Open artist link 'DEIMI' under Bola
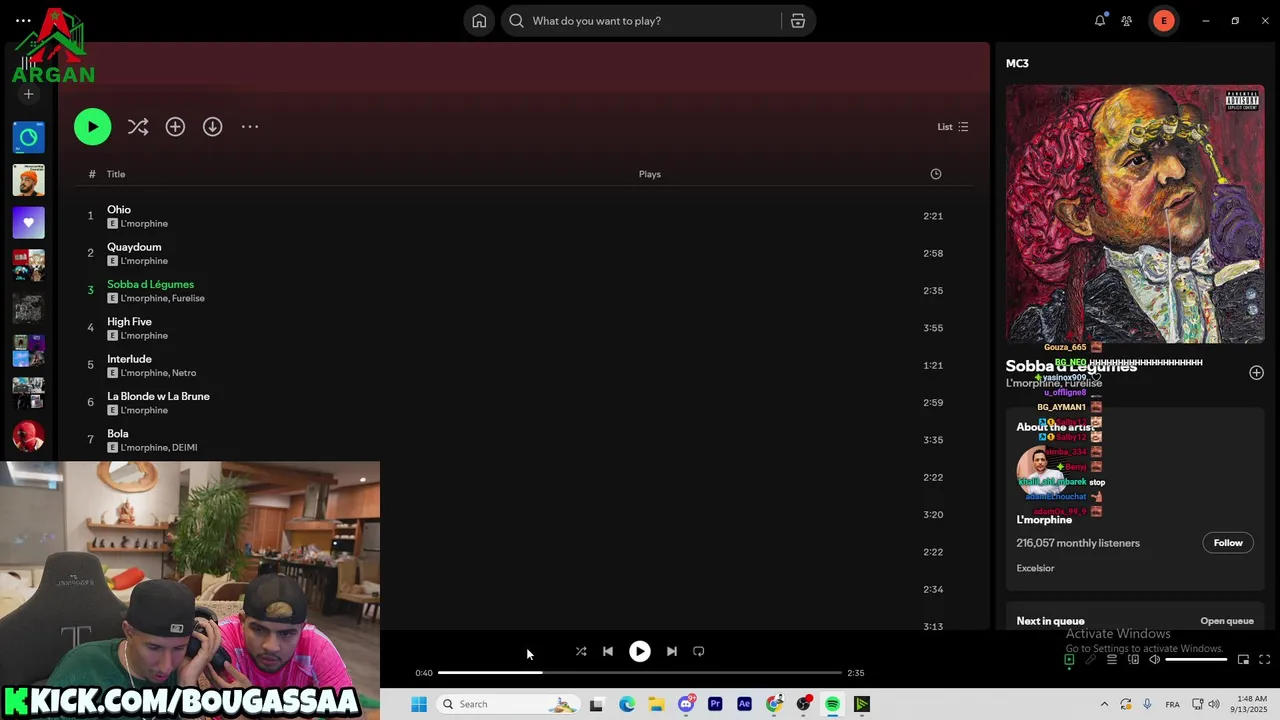 point(185,447)
